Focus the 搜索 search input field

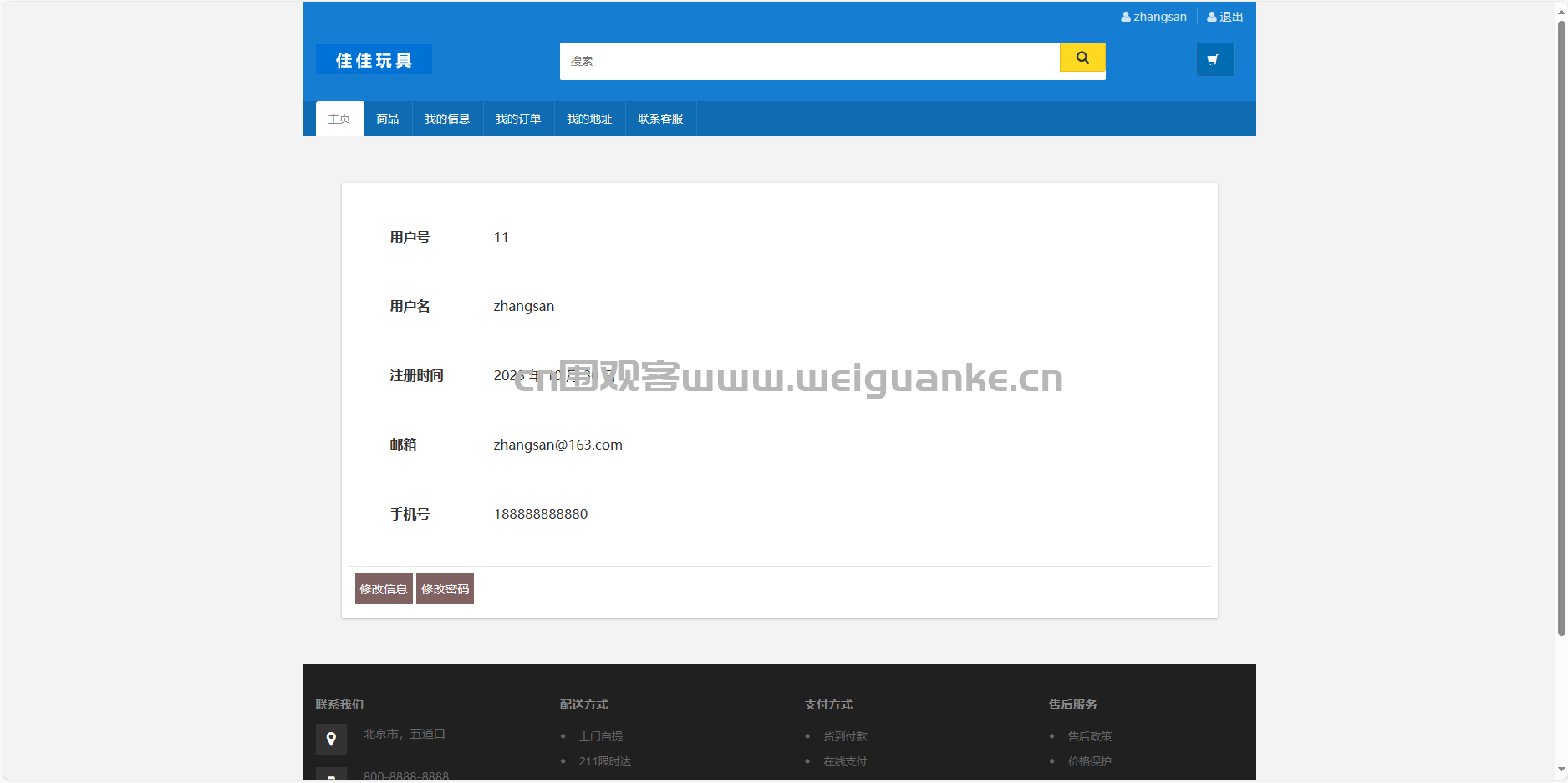(x=809, y=61)
